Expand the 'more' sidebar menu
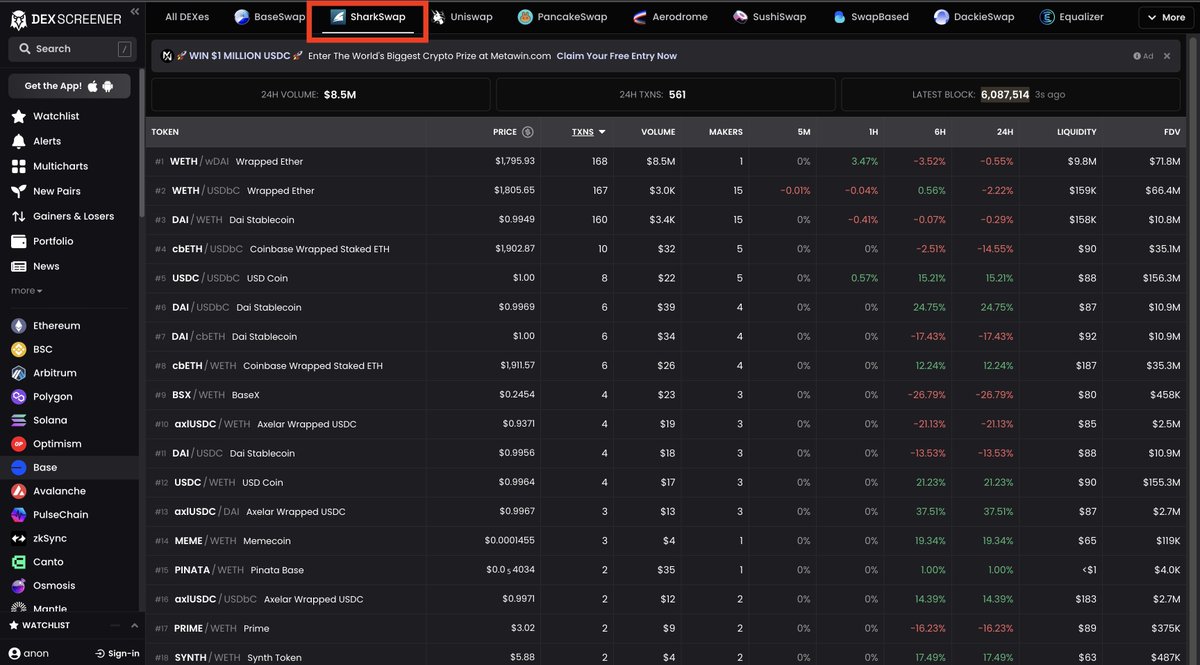Image resolution: width=1200 pixels, height=665 pixels. 27,291
